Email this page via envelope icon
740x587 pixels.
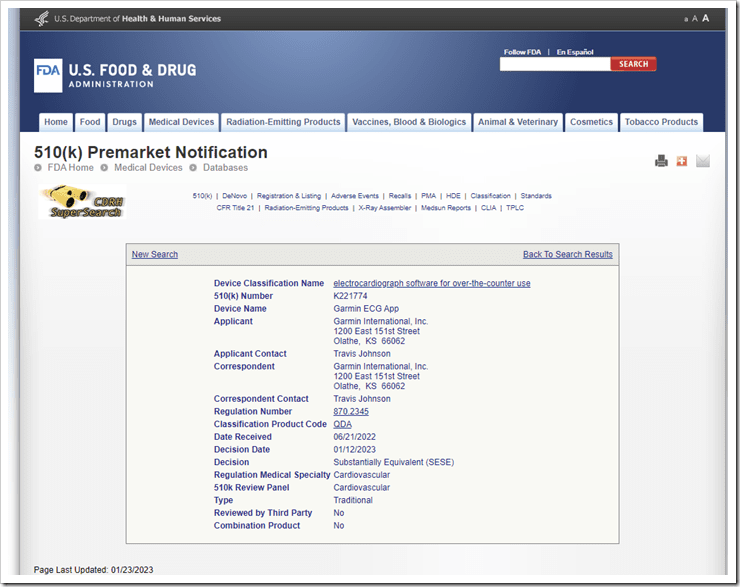tap(703, 161)
